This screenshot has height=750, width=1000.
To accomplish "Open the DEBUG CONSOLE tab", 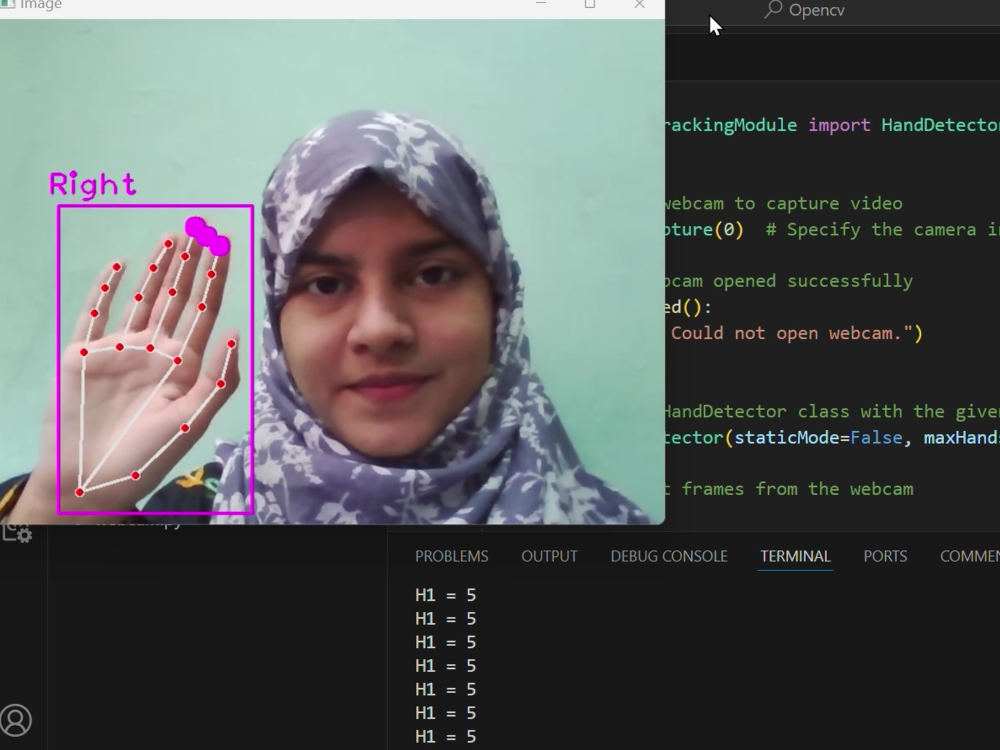I will (669, 556).
